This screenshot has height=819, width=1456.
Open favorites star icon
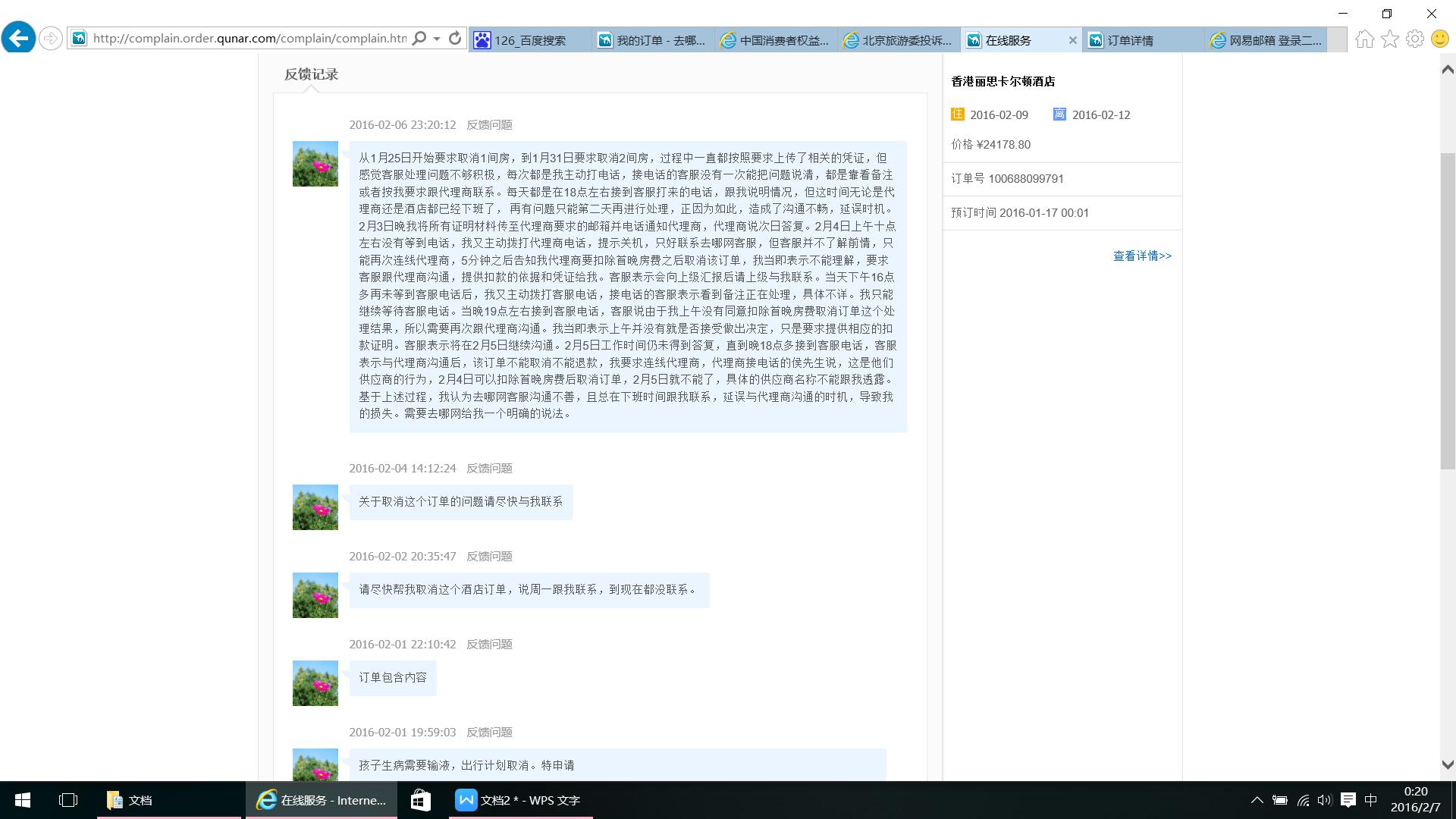[1389, 39]
